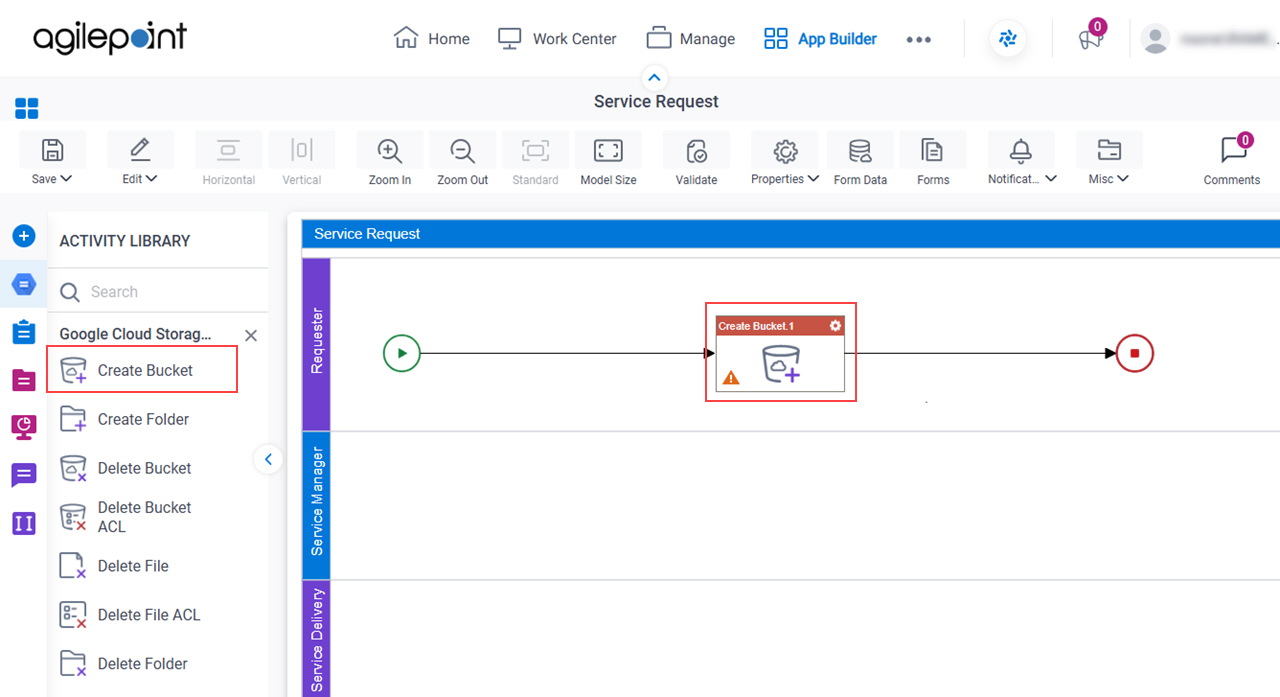The height and width of the screenshot is (697, 1280).
Task: Open the blue clipboard sidebar icon
Action: coord(24,333)
